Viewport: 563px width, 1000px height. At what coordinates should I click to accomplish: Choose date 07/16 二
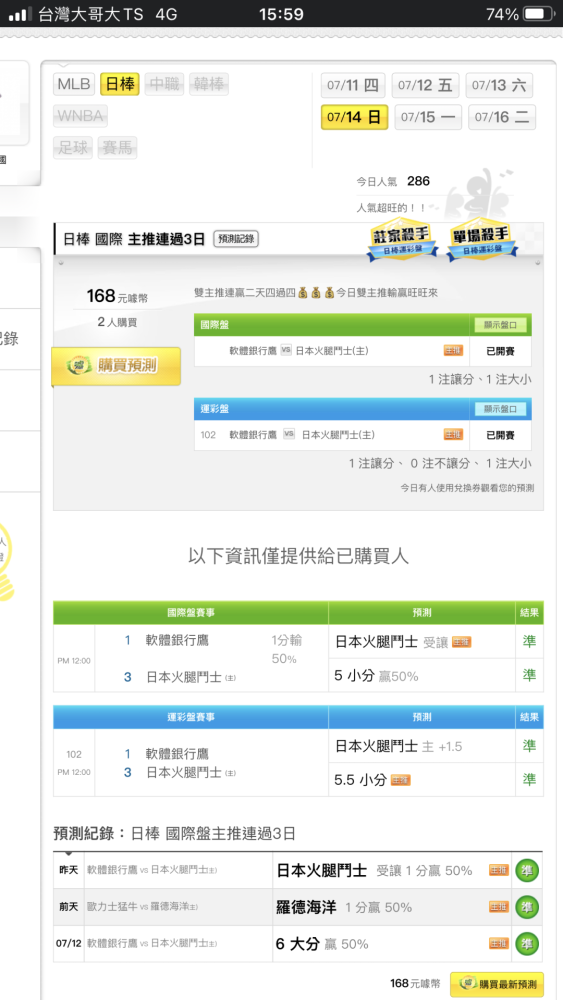tap(502, 117)
